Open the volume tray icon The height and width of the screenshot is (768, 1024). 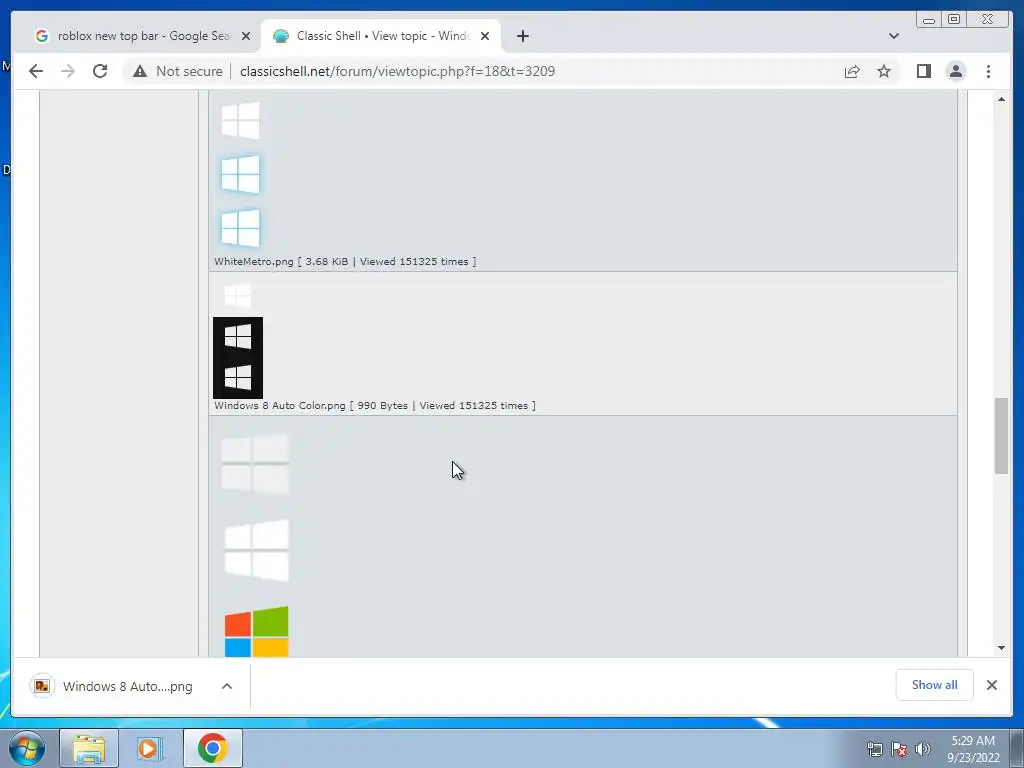pyautogui.click(x=923, y=749)
